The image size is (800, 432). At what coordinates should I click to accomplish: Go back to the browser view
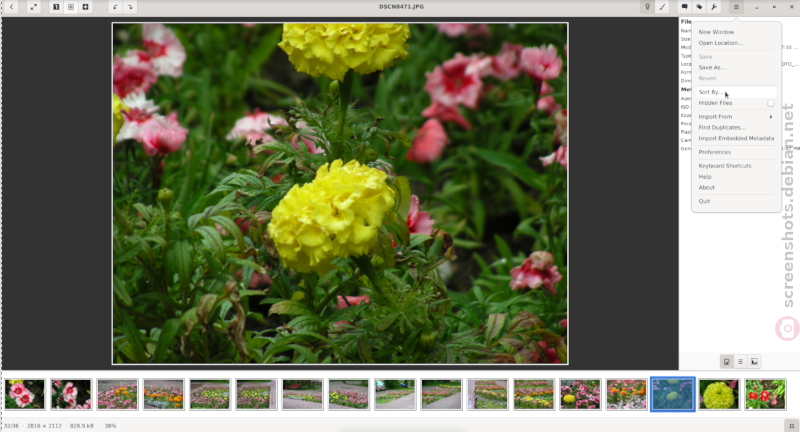pyautogui.click(x=11, y=7)
